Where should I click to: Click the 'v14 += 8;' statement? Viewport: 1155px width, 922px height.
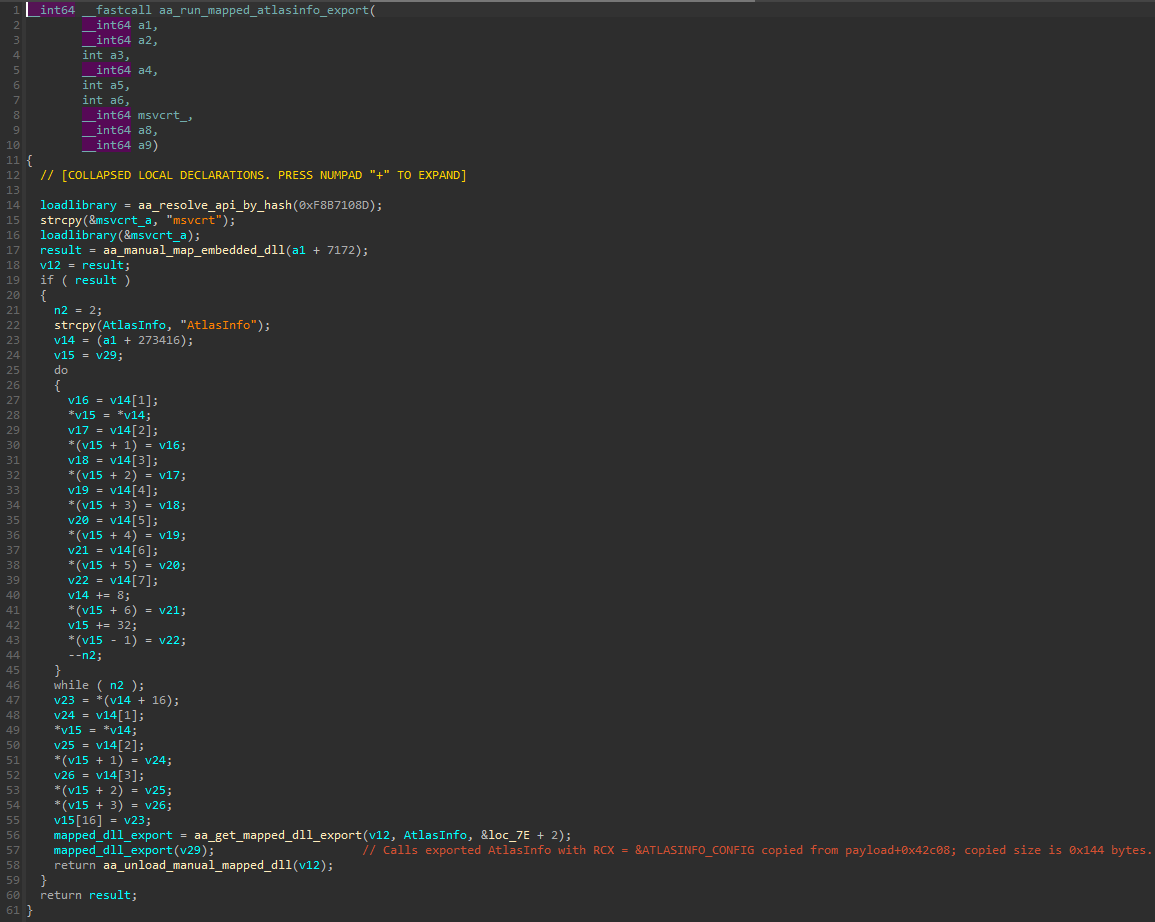tap(99, 596)
